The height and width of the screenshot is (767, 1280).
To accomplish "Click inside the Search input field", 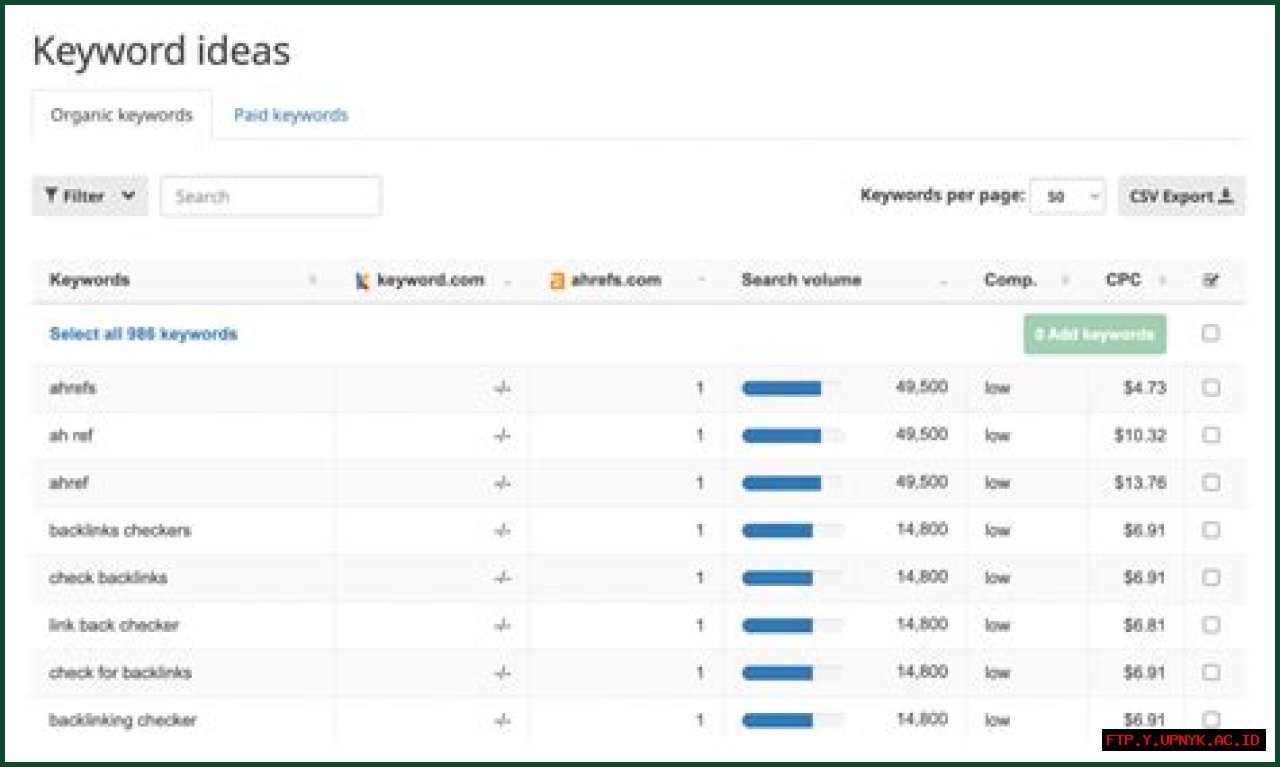I will coord(270,196).
